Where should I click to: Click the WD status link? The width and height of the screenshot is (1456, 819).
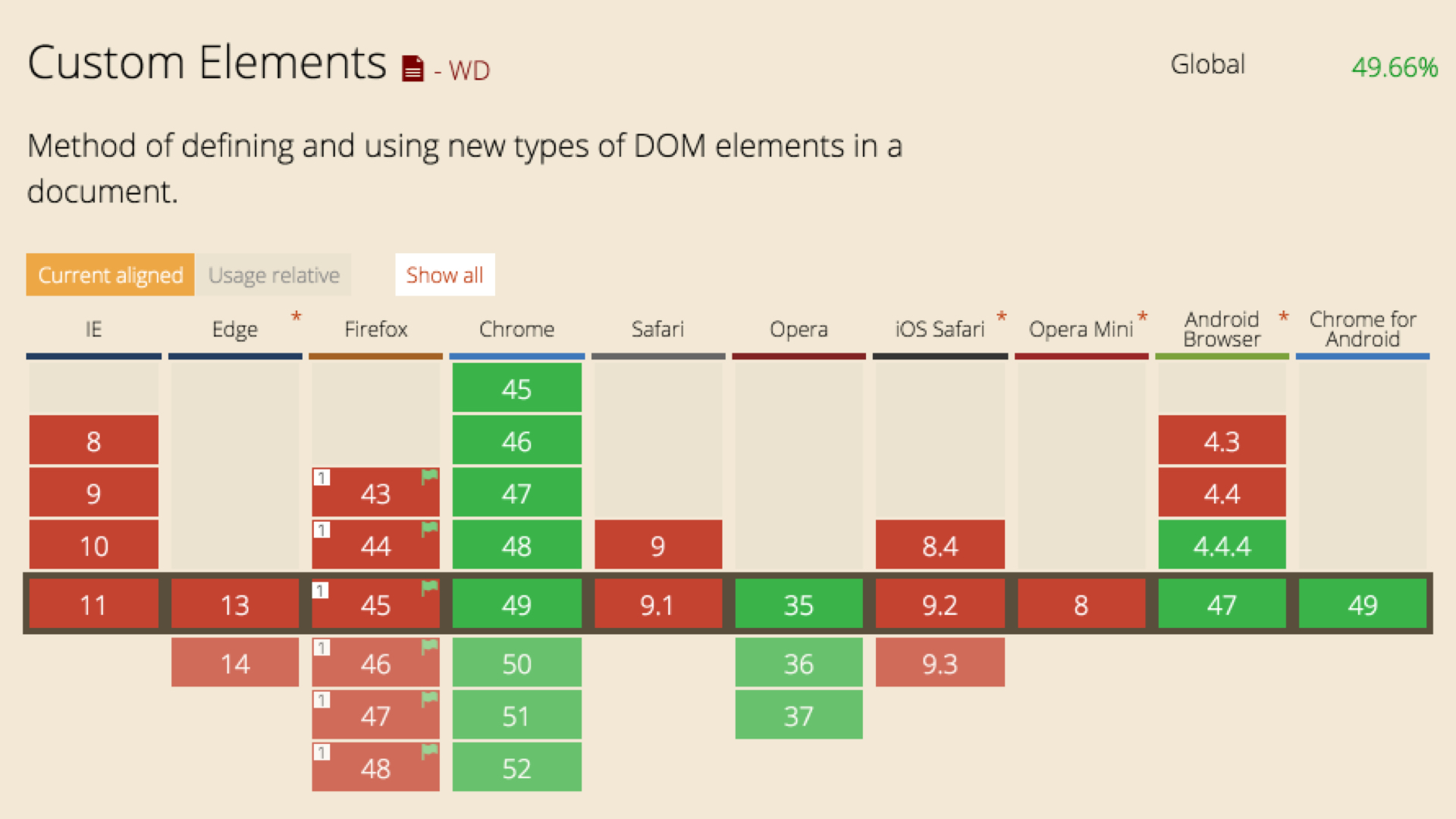pos(469,71)
